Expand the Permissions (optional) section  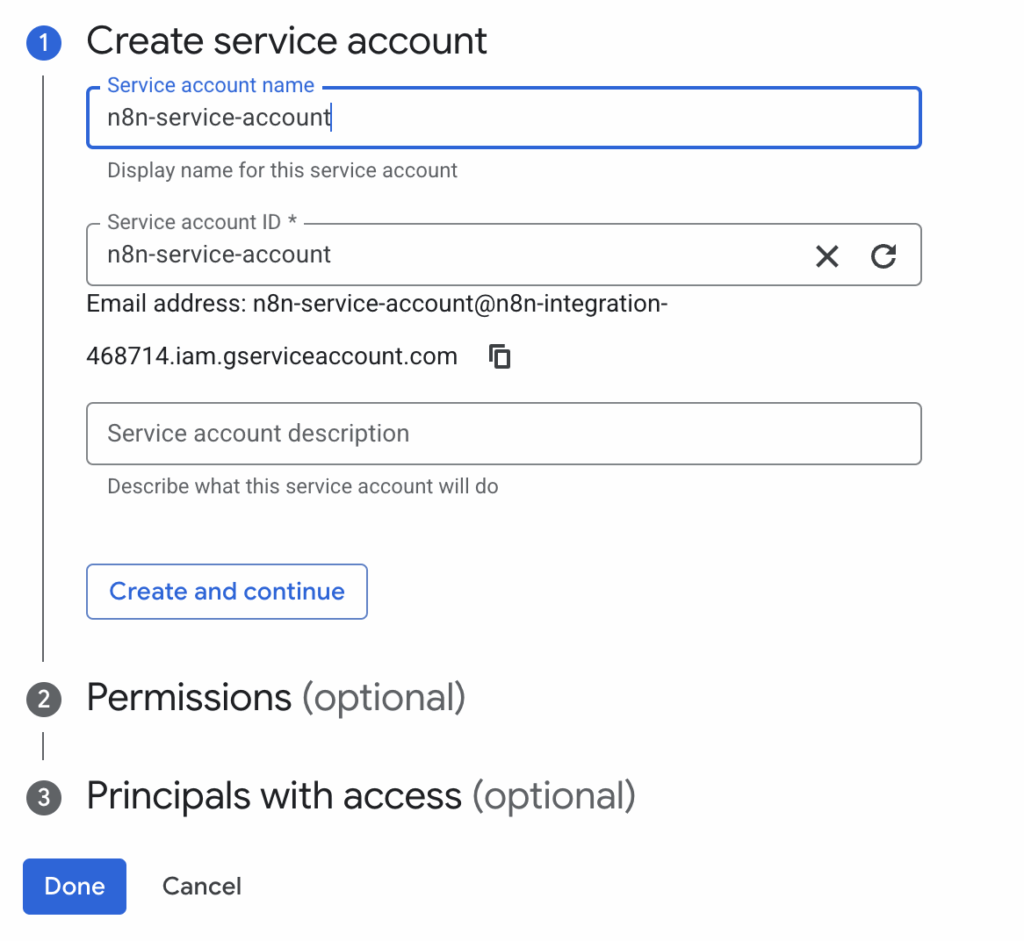(276, 697)
